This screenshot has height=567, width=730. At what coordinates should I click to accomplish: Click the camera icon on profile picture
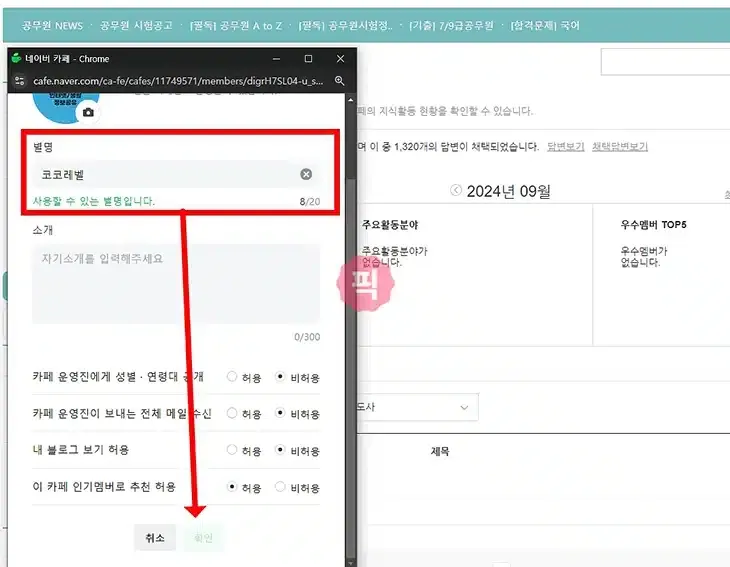[88, 112]
